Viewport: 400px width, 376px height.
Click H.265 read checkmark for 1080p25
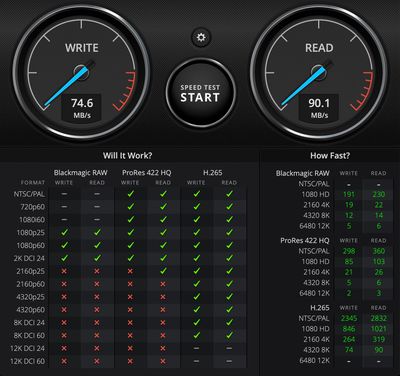229,232
